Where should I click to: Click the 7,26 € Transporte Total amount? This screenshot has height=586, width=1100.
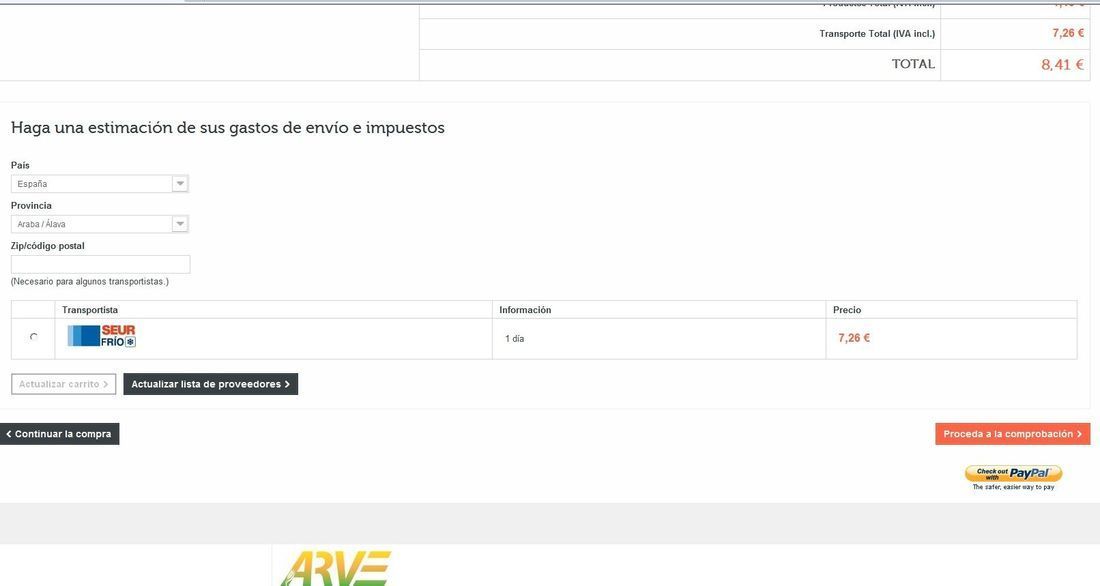pyautogui.click(x=1068, y=33)
